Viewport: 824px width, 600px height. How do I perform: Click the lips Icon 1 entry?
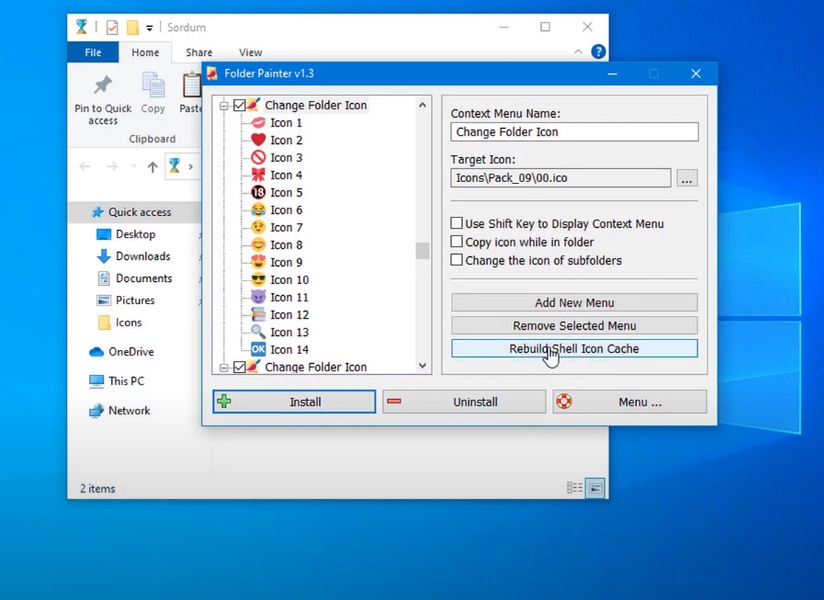tap(285, 123)
